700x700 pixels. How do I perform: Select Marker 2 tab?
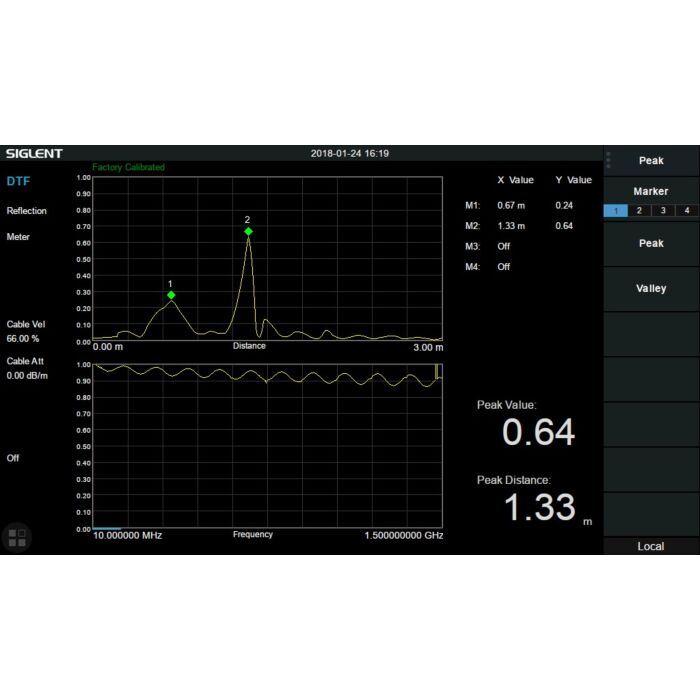tap(639, 211)
